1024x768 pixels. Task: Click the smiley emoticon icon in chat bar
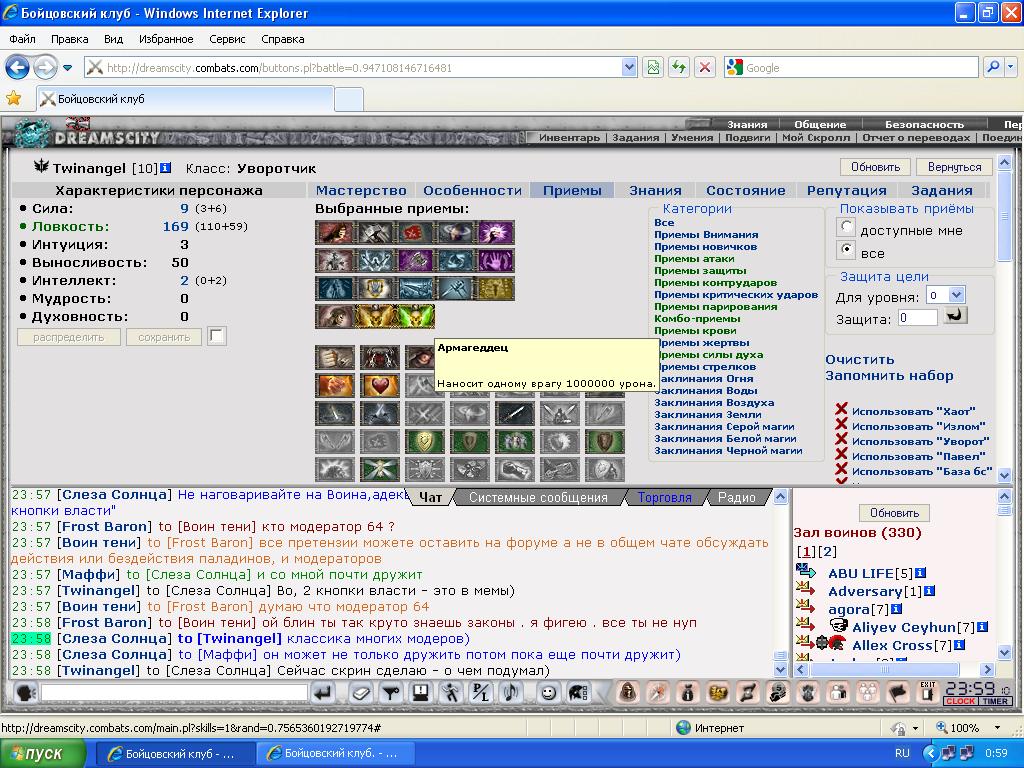pos(548,692)
